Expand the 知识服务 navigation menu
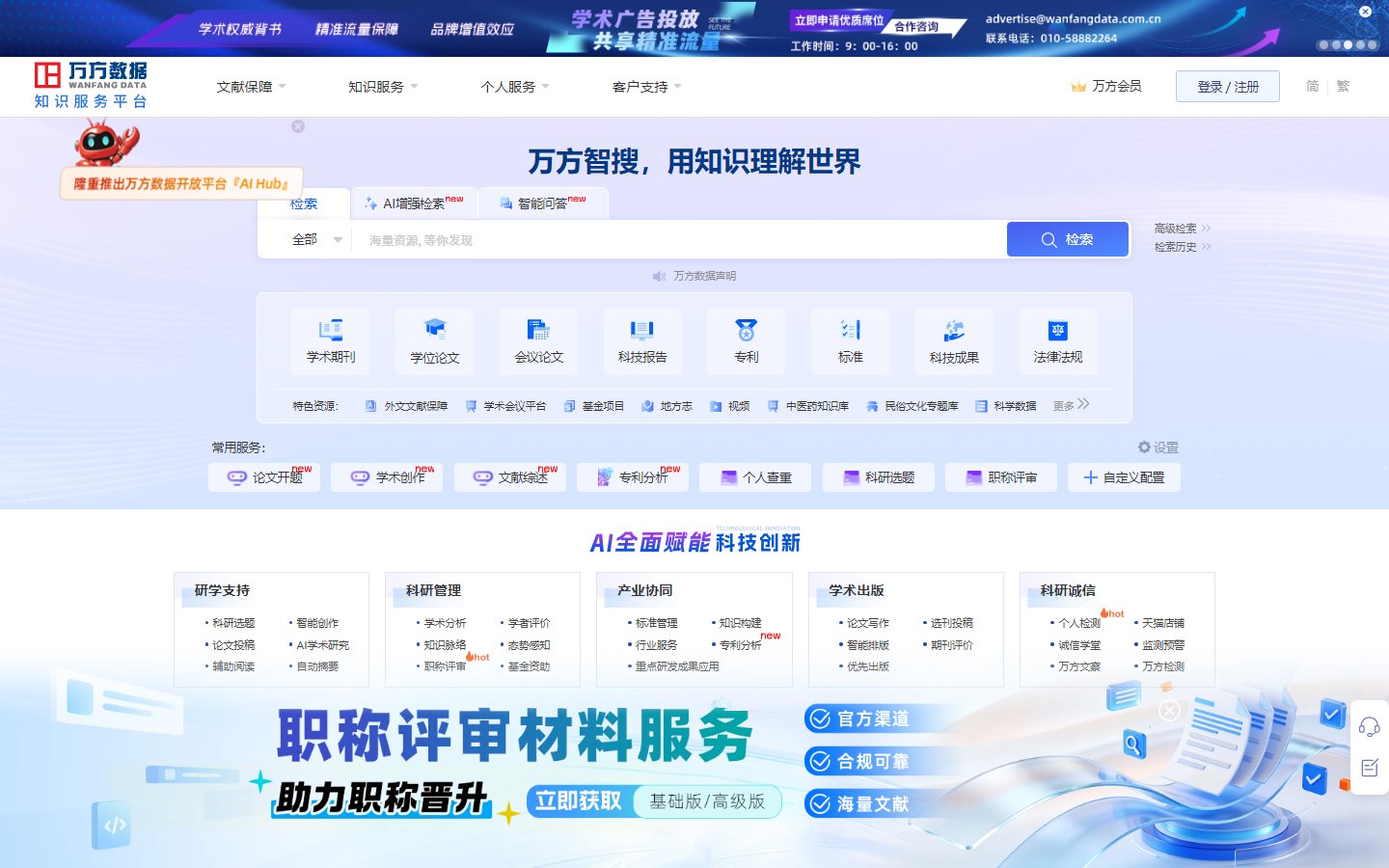Viewport: 1389px width, 868px height. [x=383, y=87]
